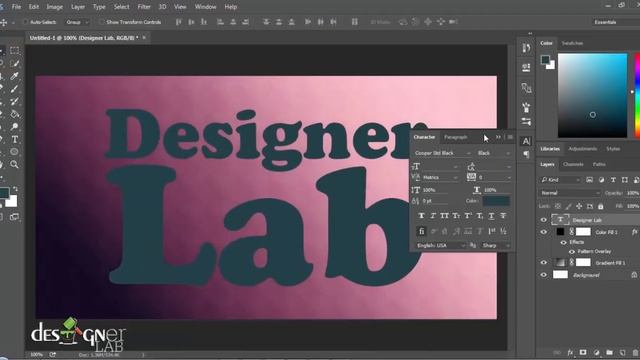Lock layer position
640x360 pixels.
click(x=579, y=207)
